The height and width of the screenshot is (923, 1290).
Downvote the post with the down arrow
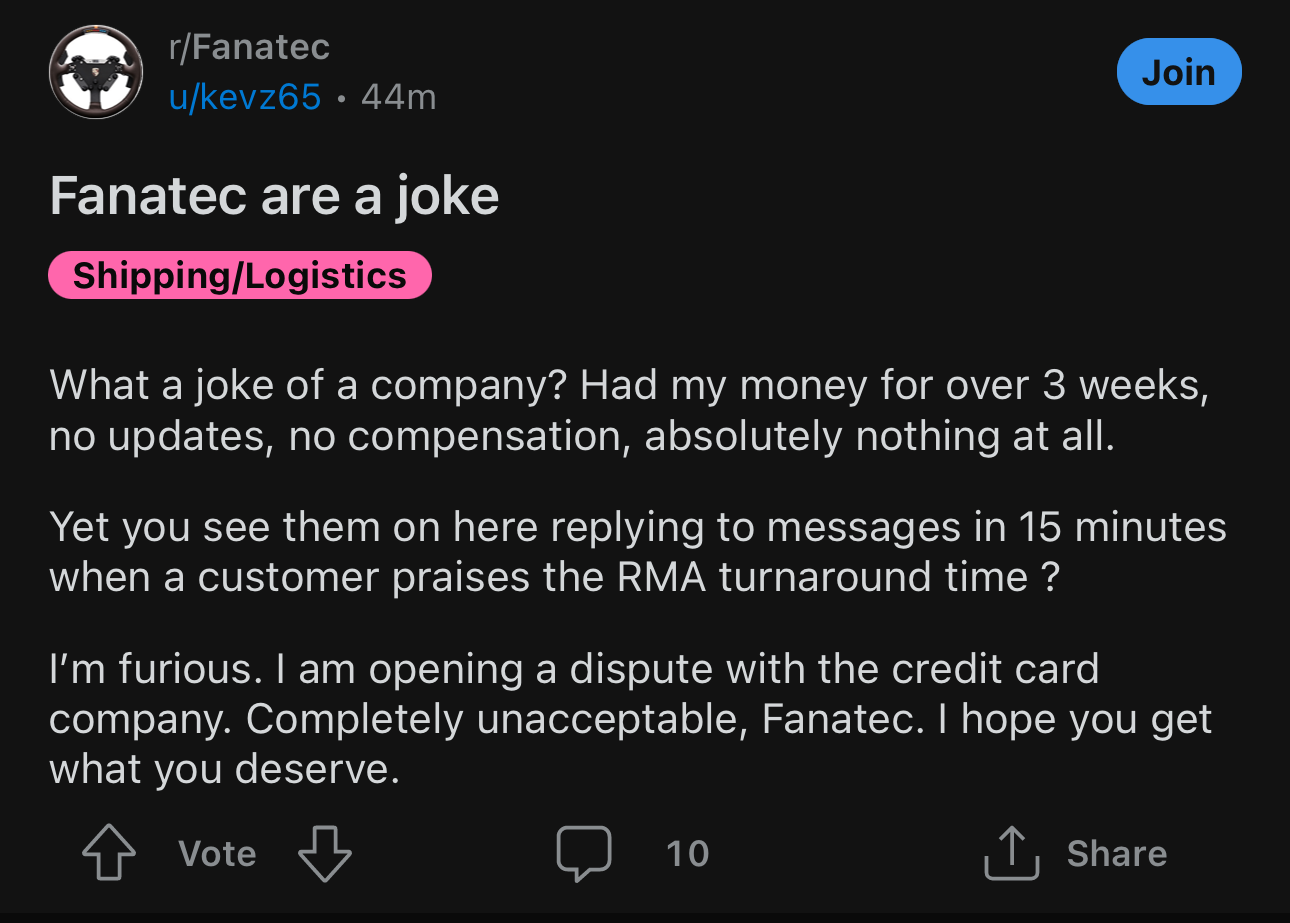(x=325, y=854)
